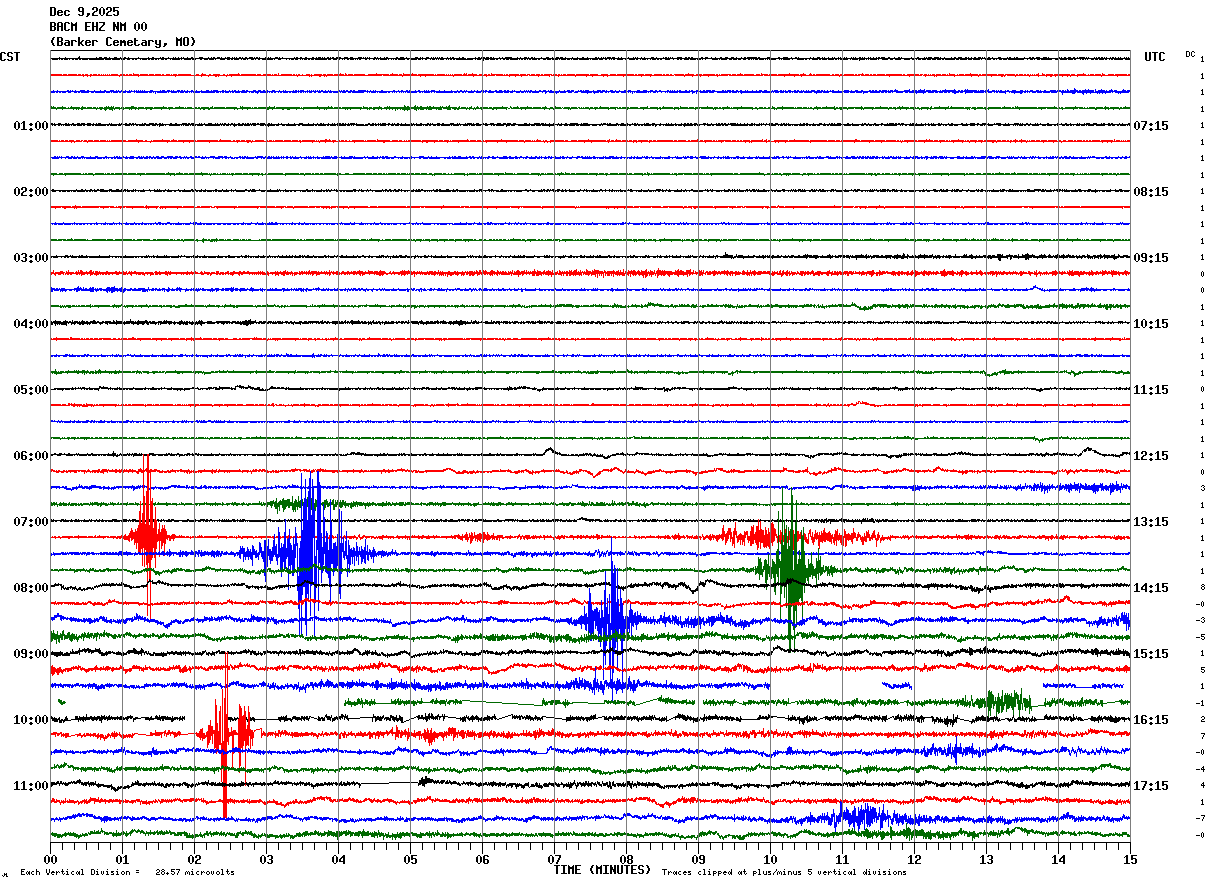Click the TIME (MINUTES) axis title

click(602, 870)
